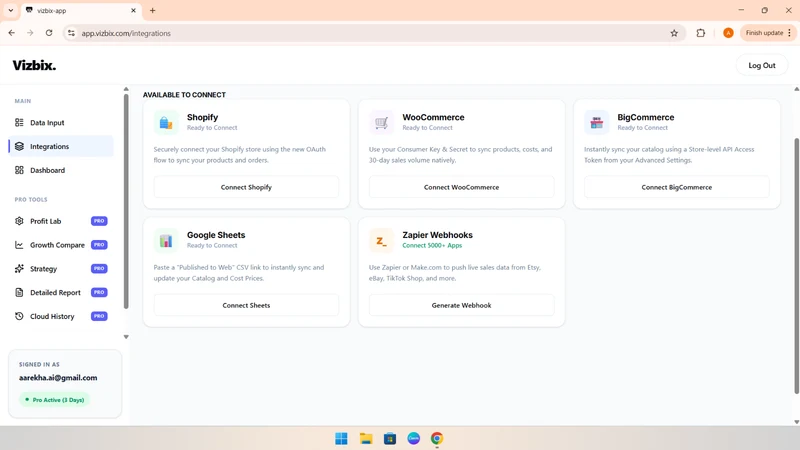This screenshot has width=800, height=450.
Task: Click the sidebar scroll down arrow
Action: point(126,337)
